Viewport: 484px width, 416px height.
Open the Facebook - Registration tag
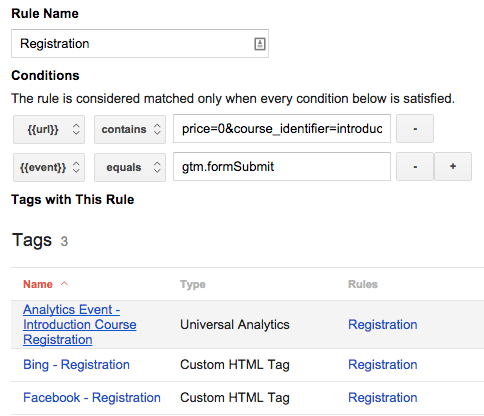(92, 398)
